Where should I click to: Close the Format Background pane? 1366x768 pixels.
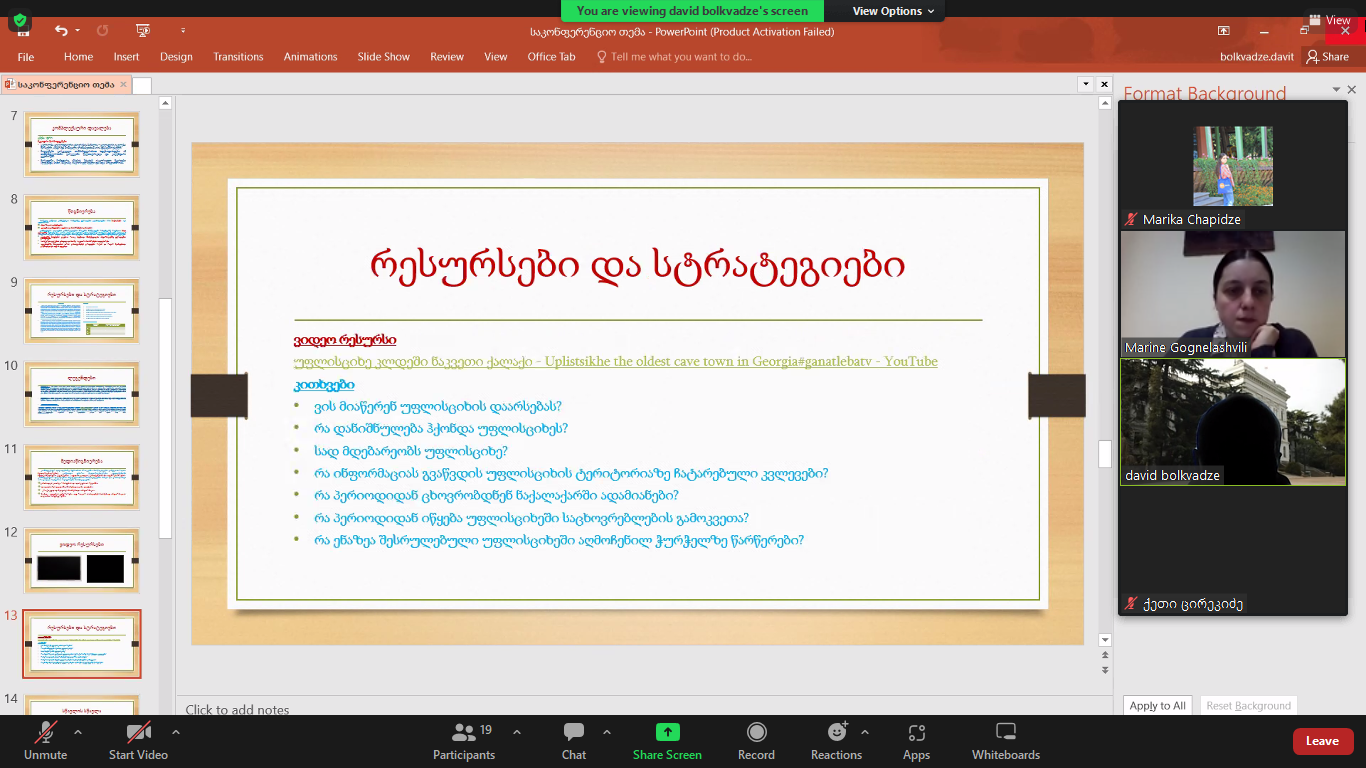click(x=1352, y=90)
